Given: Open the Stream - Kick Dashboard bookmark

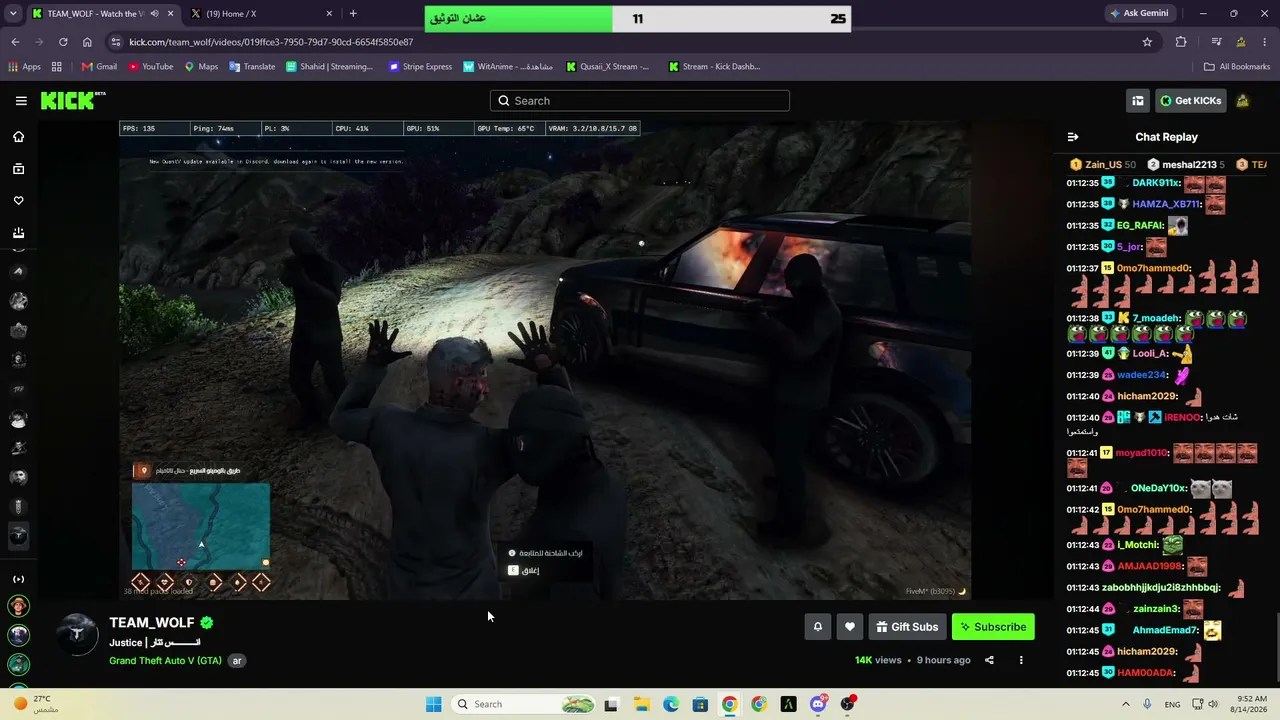Looking at the screenshot, I should [x=714, y=67].
